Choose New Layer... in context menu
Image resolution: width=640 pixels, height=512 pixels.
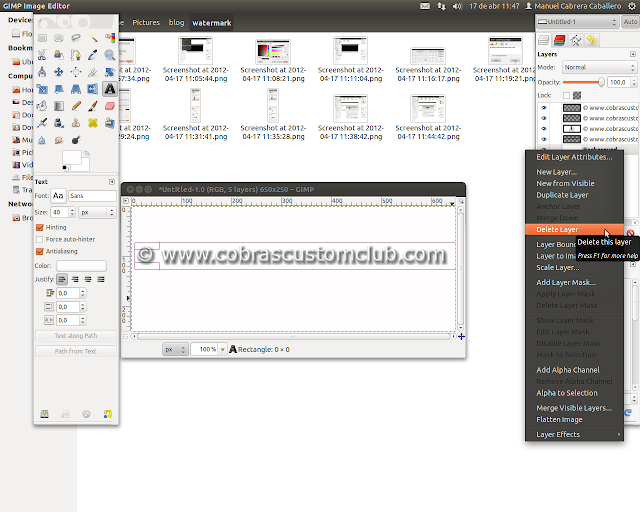[574, 172]
